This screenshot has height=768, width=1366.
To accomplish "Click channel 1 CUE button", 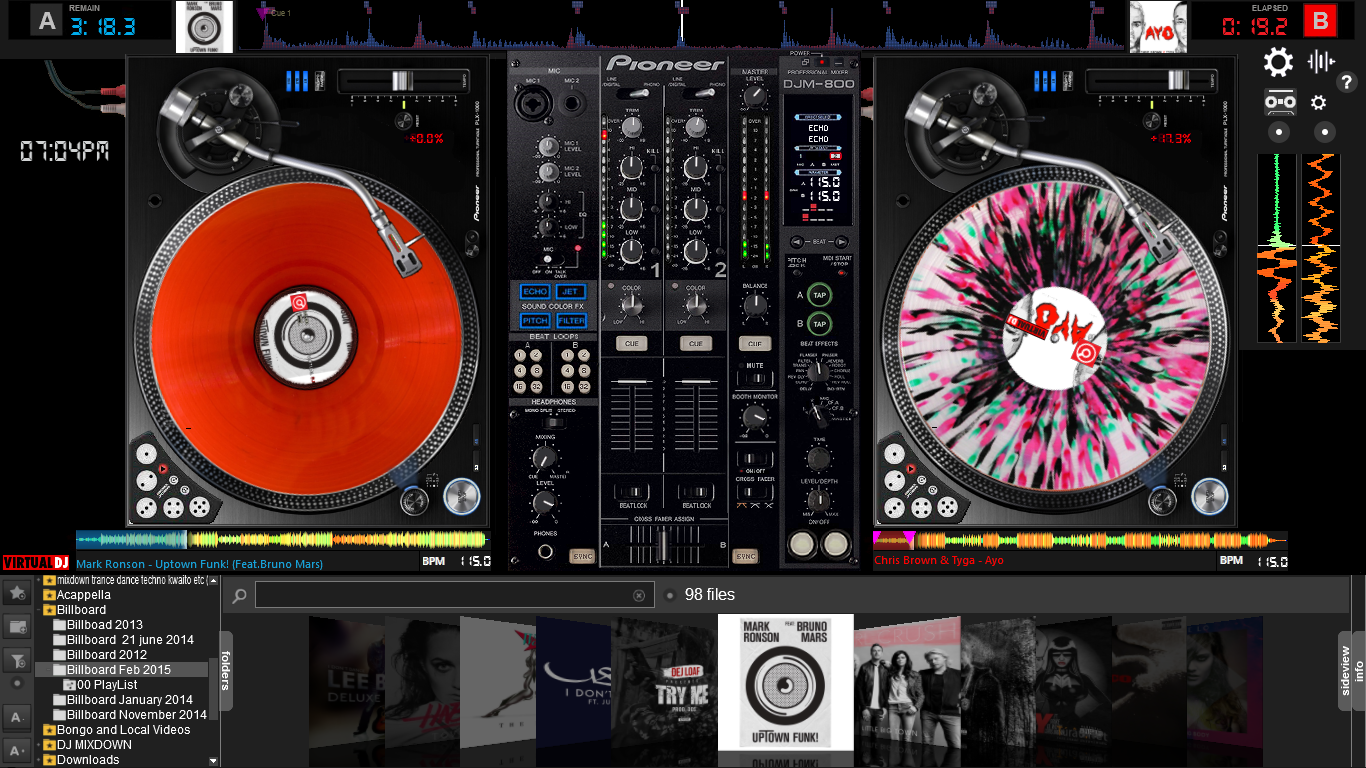I will pos(631,343).
